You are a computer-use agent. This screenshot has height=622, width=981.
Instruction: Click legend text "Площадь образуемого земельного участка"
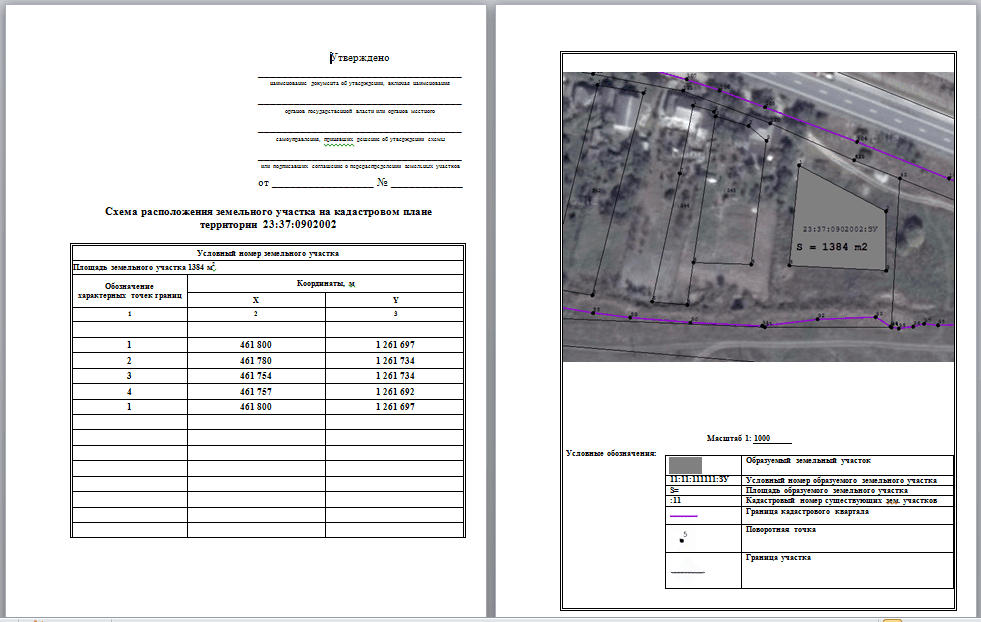tap(826, 491)
